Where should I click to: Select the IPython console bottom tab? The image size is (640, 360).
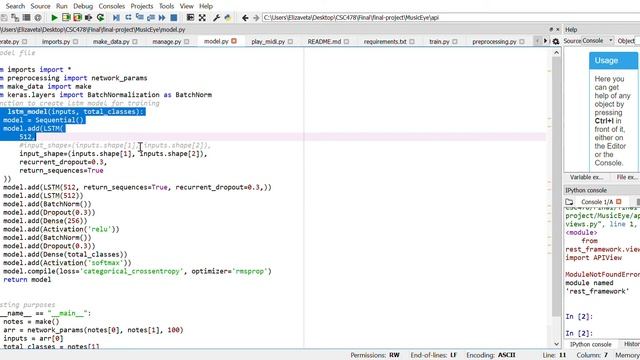tap(591, 344)
